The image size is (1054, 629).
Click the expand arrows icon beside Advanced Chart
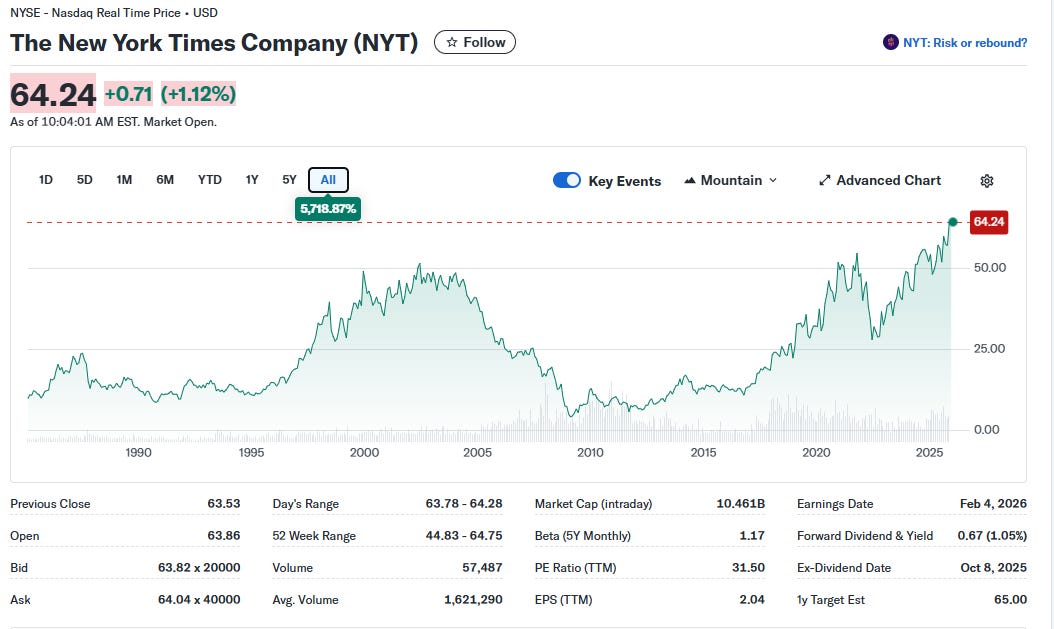pos(825,180)
